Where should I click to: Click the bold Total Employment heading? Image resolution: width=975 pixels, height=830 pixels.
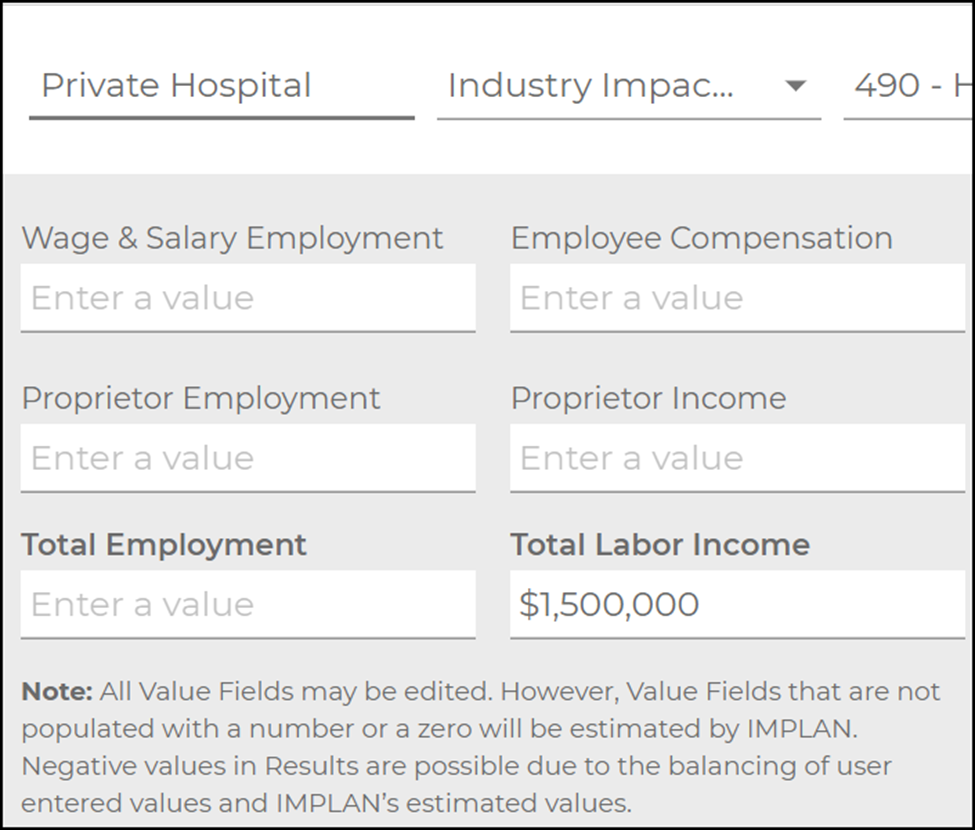(x=163, y=545)
